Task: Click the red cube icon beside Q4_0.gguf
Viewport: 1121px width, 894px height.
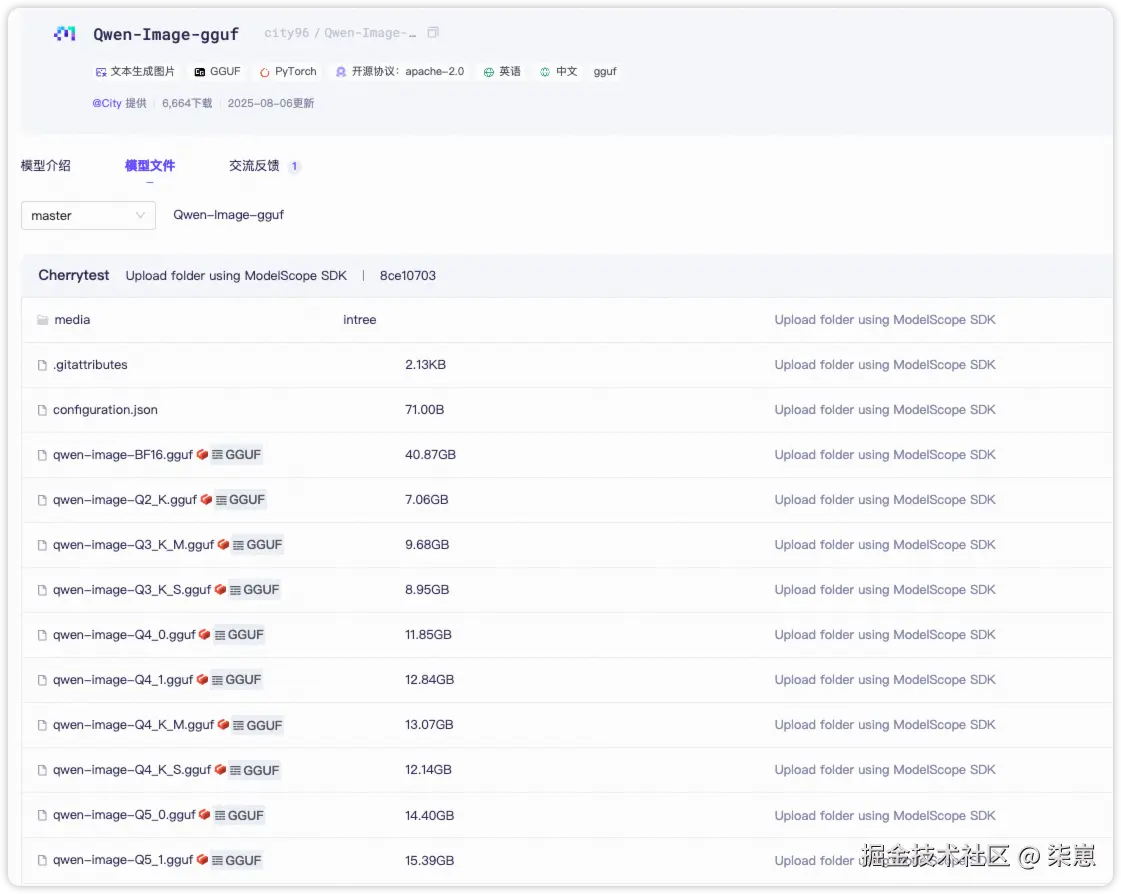Action: click(x=204, y=634)
